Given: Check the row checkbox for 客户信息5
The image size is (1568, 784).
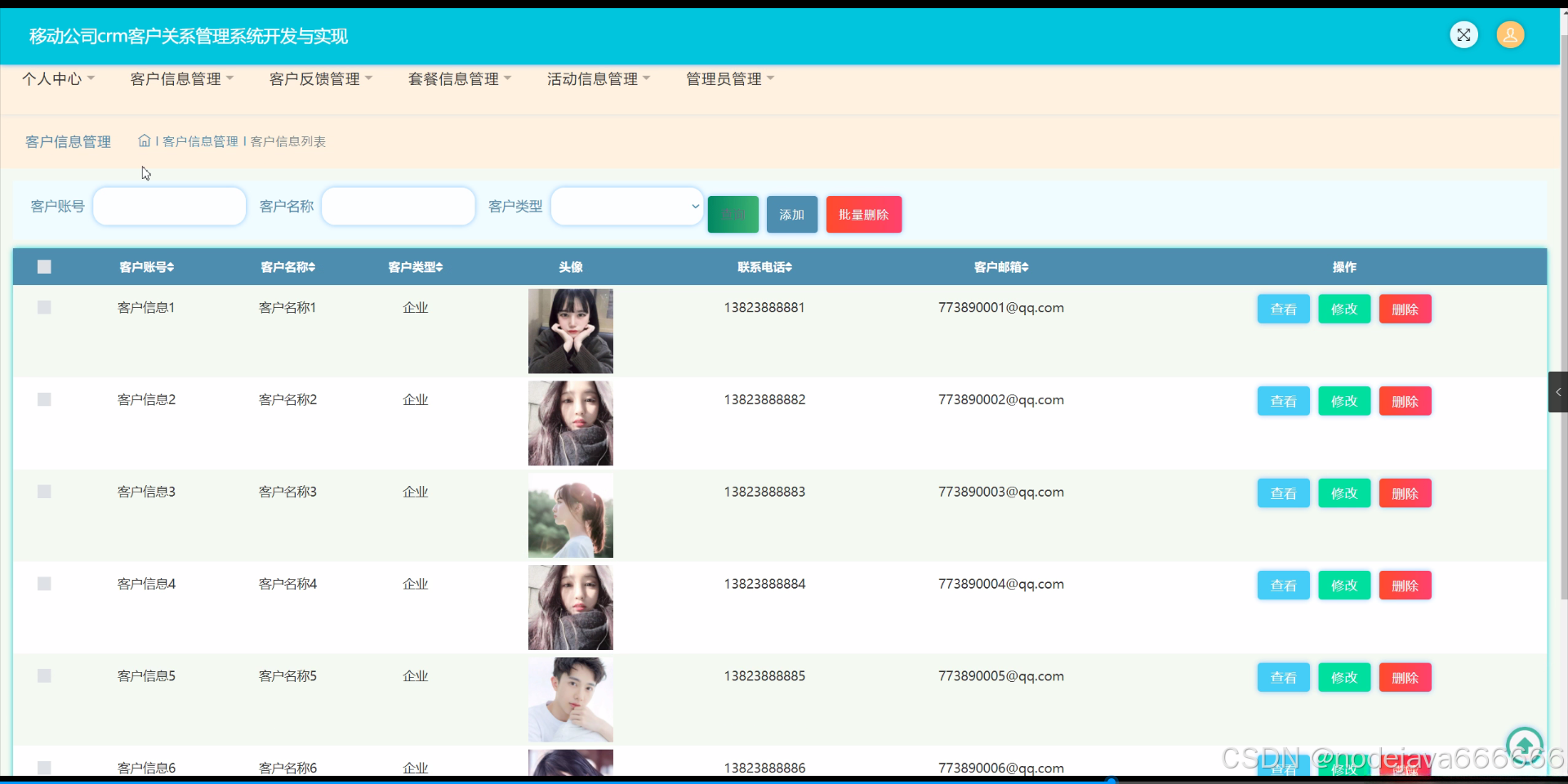Looking at the screenshot, I should point(44,675).
